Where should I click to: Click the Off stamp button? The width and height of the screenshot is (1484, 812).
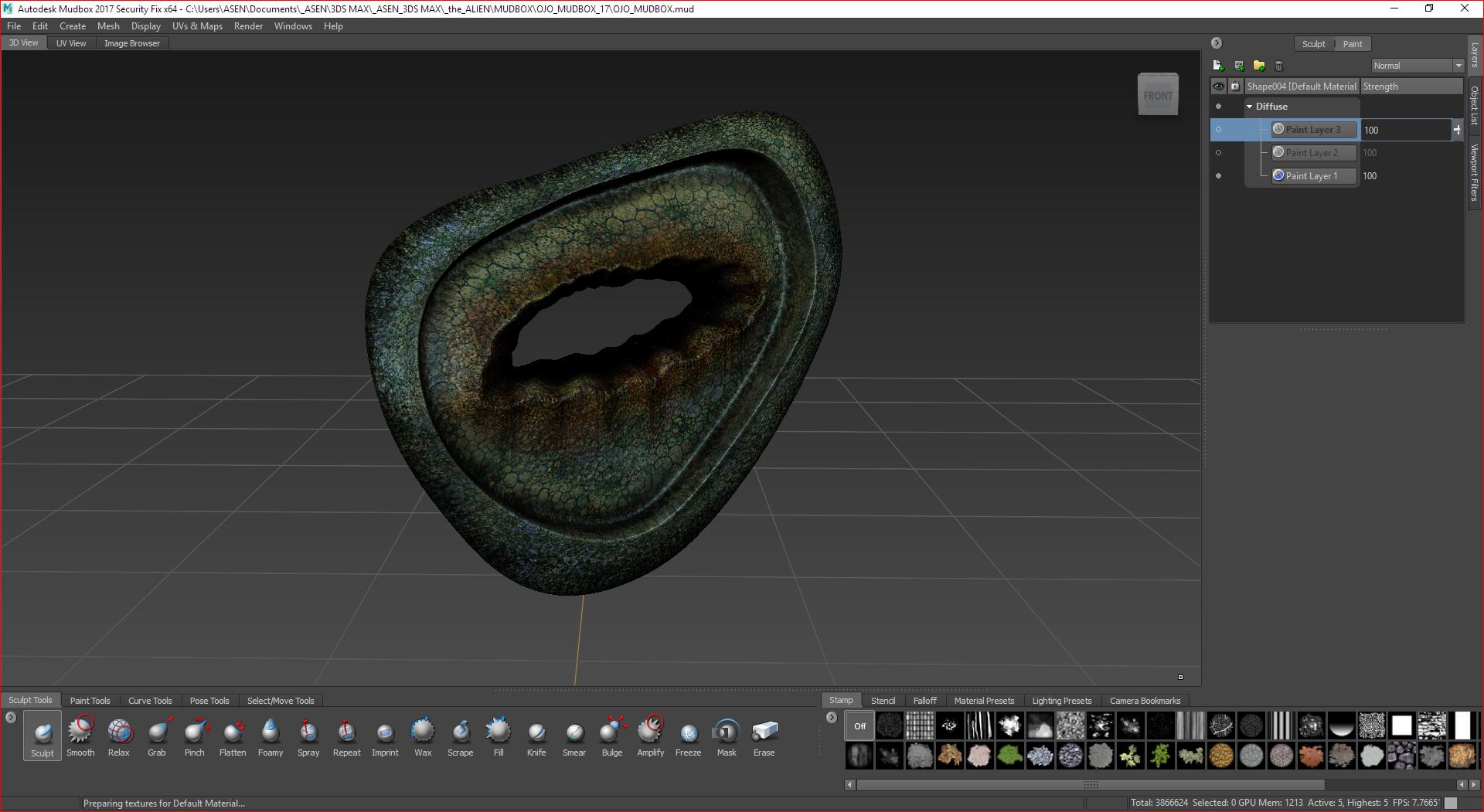click(859, 726)
